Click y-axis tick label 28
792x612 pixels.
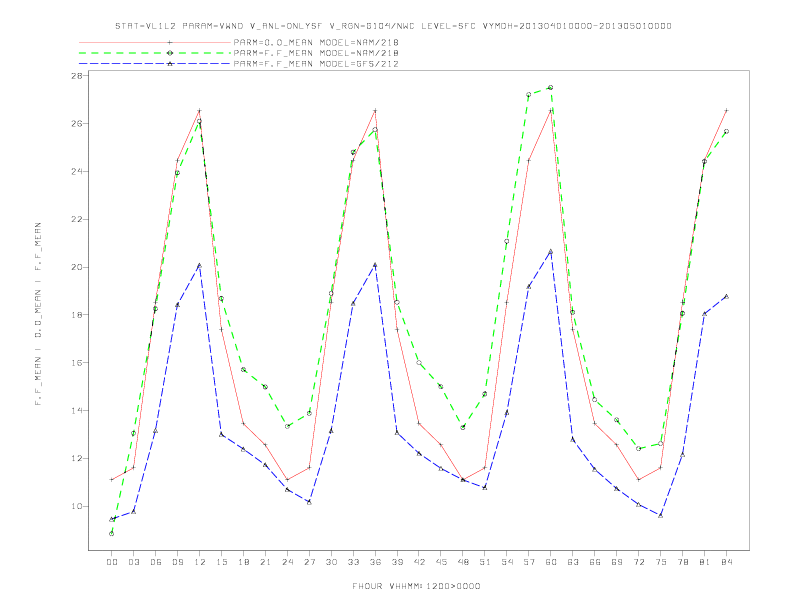pos(78,75)
